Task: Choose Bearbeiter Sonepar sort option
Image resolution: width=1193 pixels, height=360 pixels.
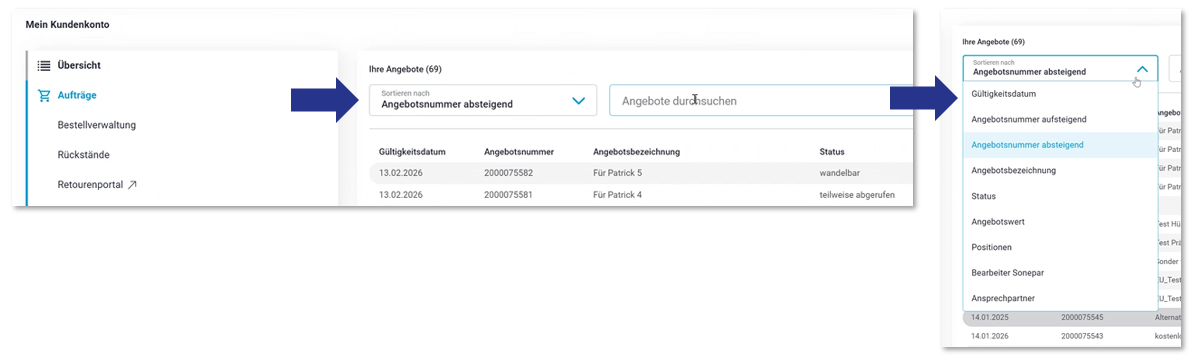Action: 1060,272
